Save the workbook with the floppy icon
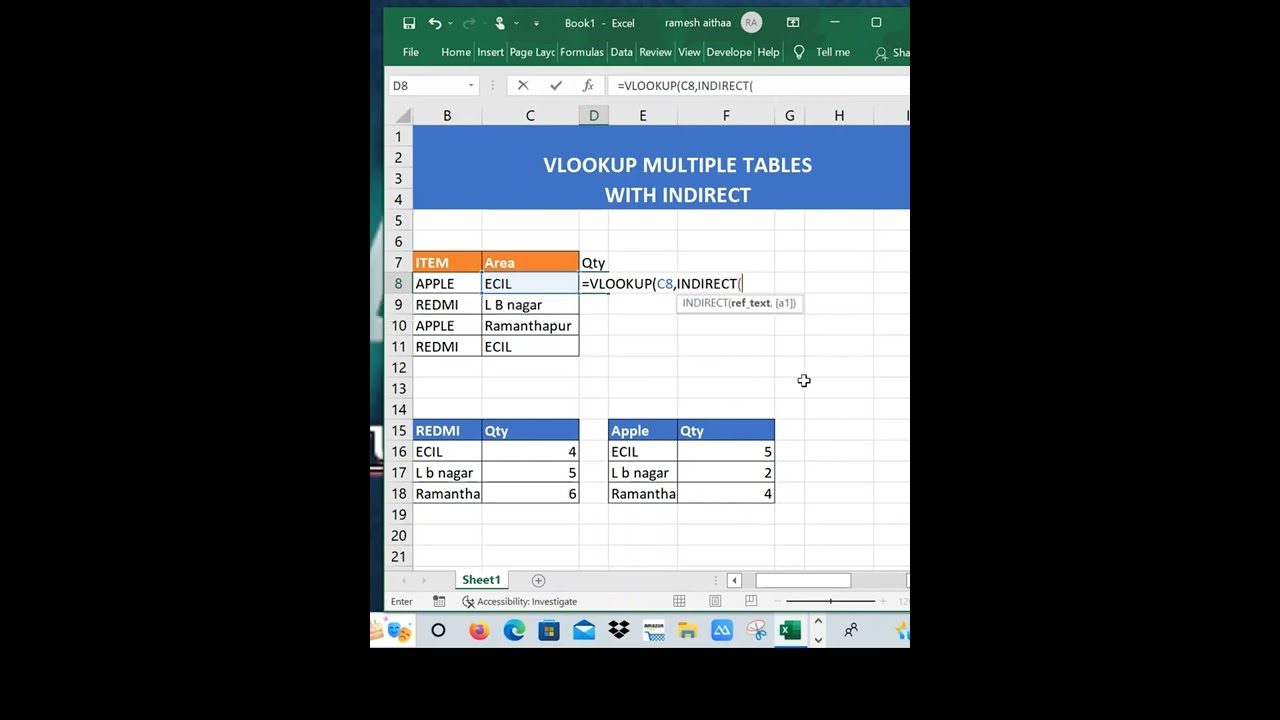Image resolution: width=1280 pixels, height=720 pixels. tap(409, 23)
